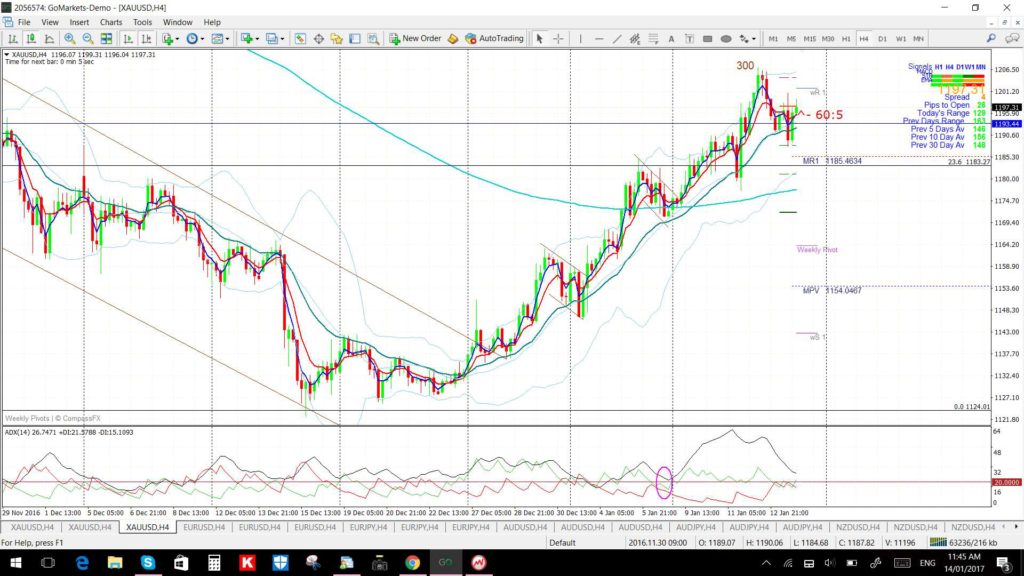This screenshot has height=576, width=1024.
Task: Select the crosshair tool
Action: (558, 39)
